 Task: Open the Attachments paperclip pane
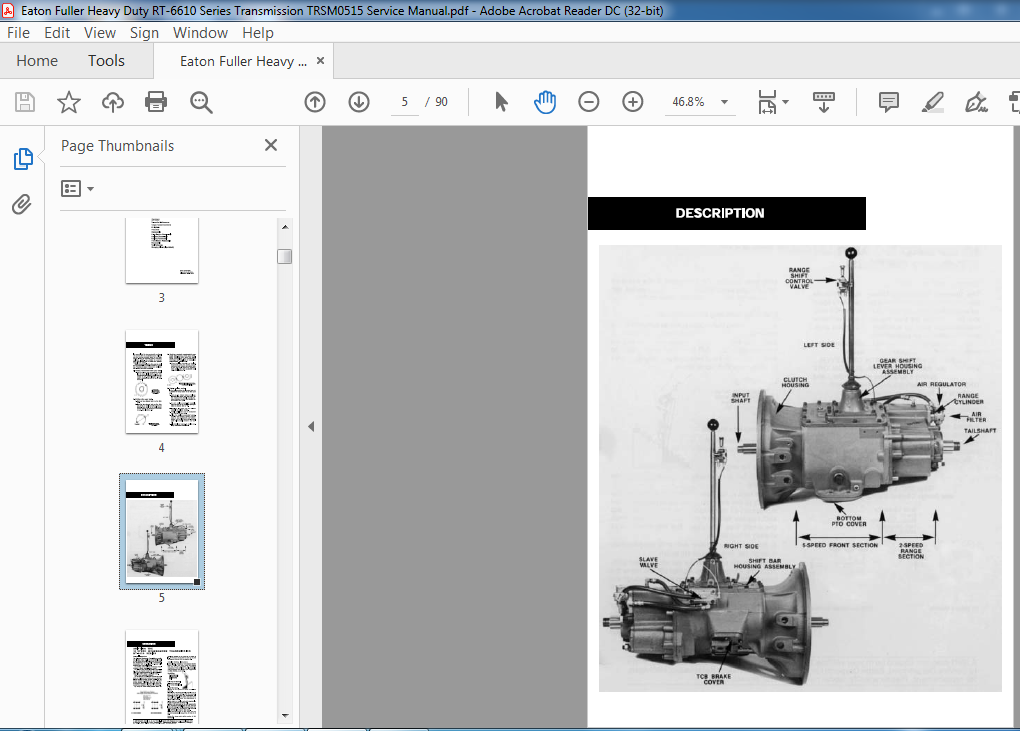[x=21, y=204]
